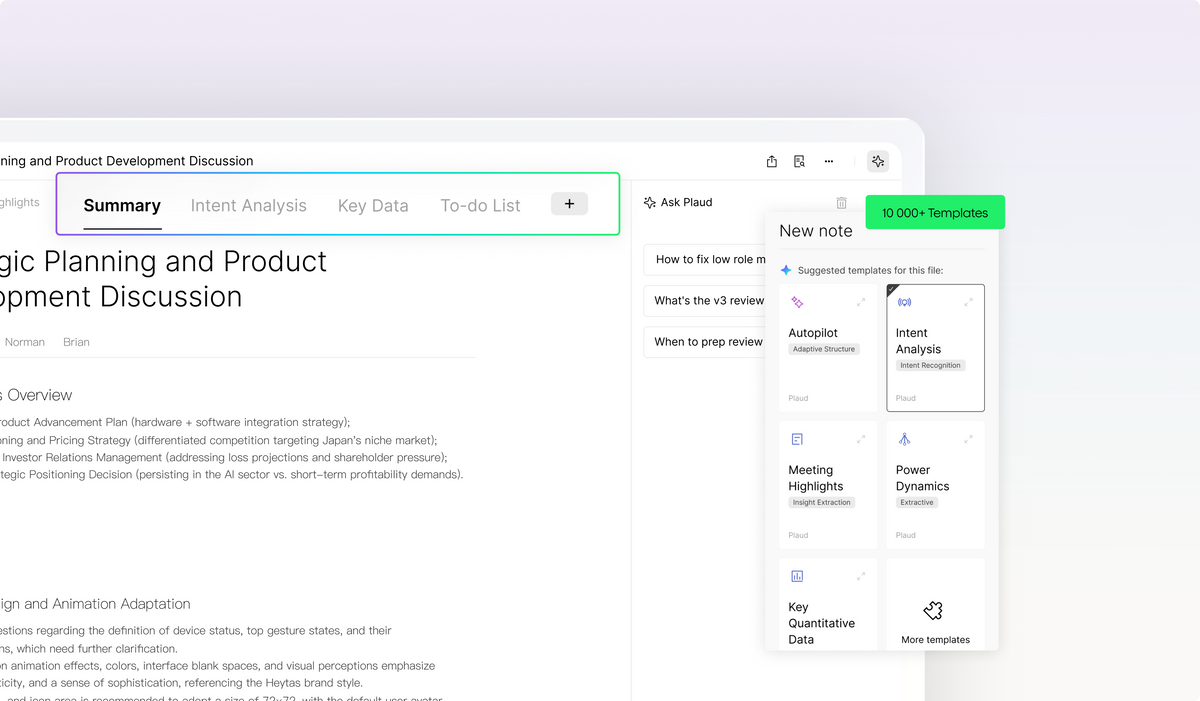Click the trash icon beside Ask Plaud
This screenshot has width=1200, height=701.
[841, 203]
